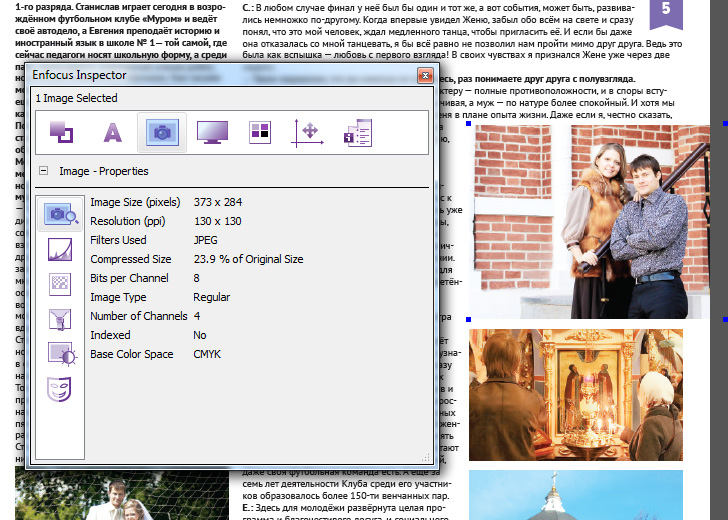The width and height of the screenshot is (728, 520).
Task: Open the Text inspector category (letter A)
Action: pos(112,132)
